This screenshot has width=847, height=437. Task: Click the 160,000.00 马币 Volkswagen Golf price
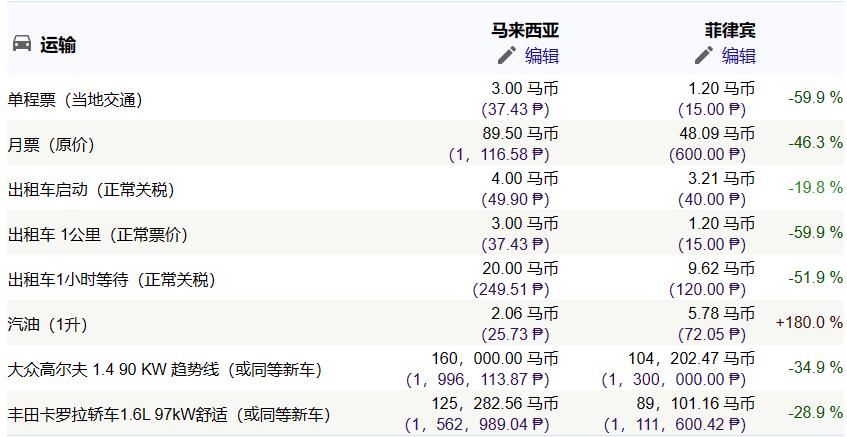(495, 359)
